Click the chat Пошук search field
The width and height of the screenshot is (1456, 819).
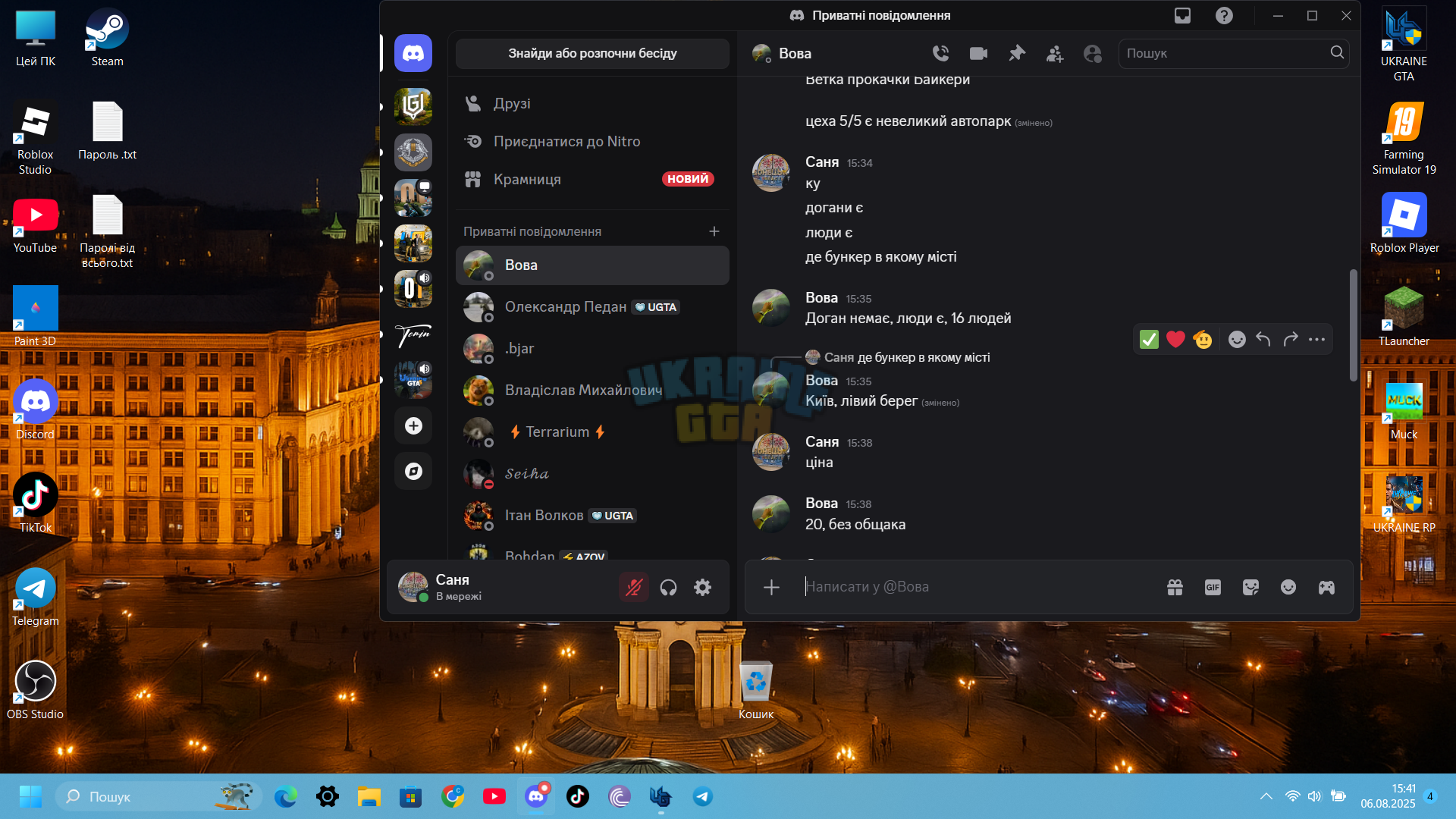point(1234,53)
